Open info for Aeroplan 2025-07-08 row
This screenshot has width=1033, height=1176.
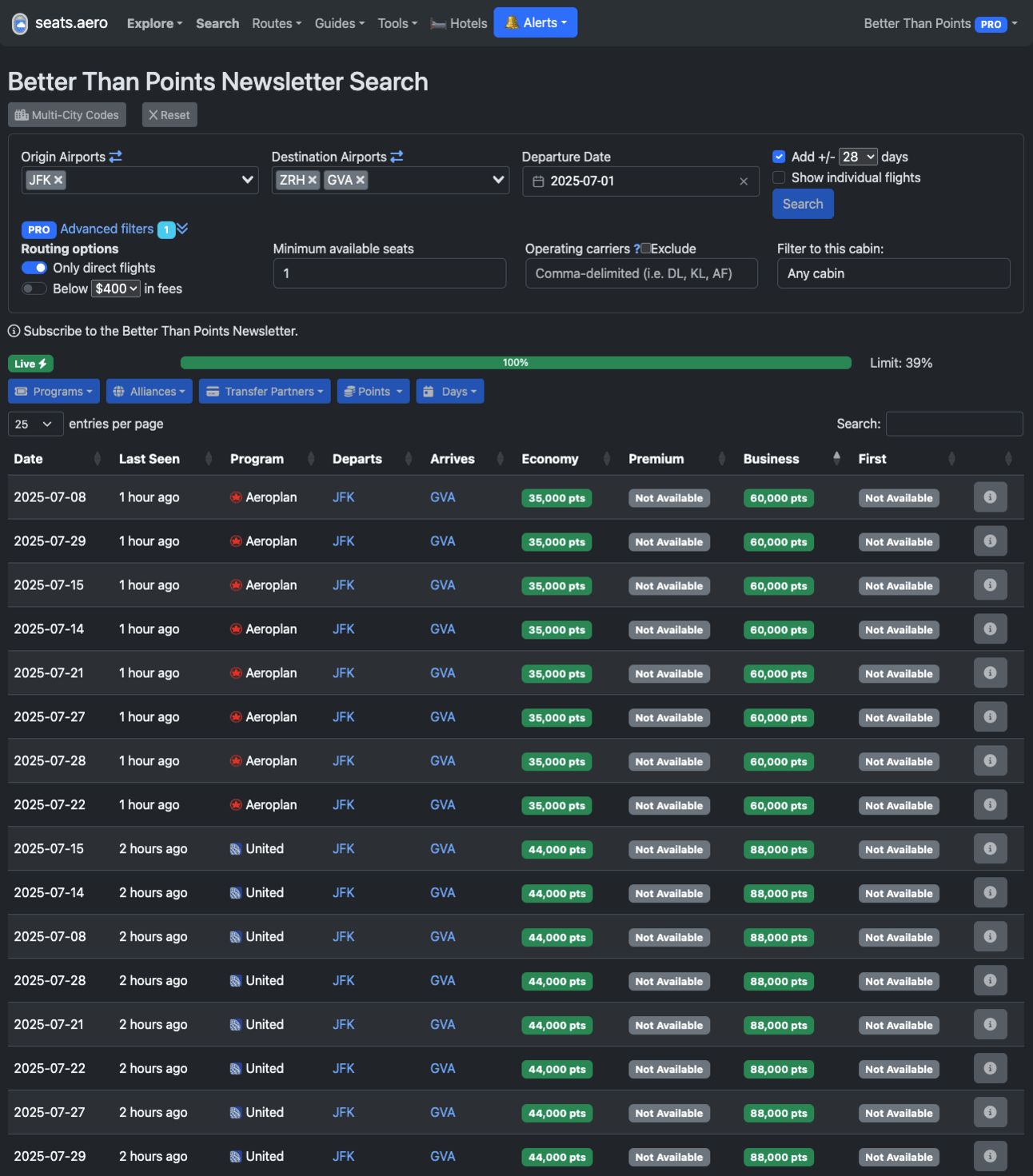990,497
